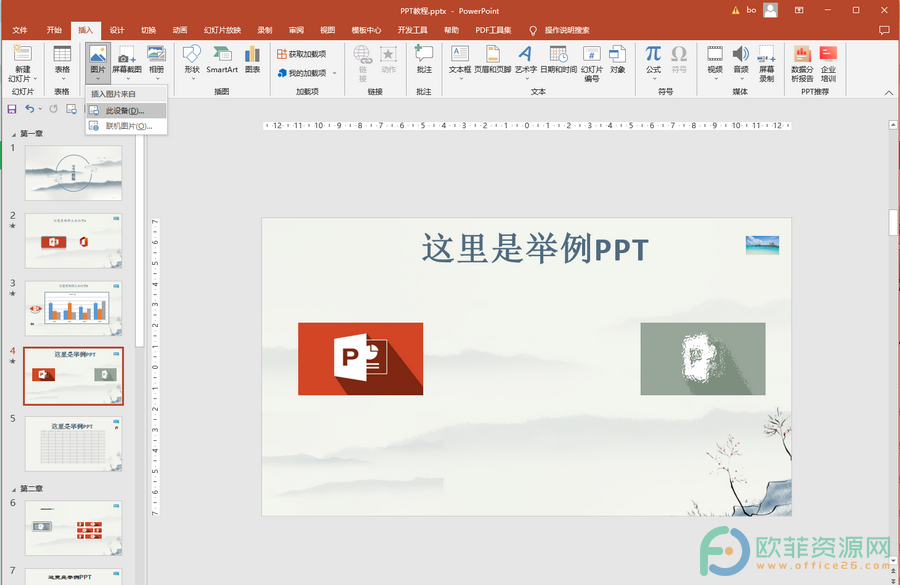Insert Header and Footer (页眉和页脚)
This screenshot has width=900, height=585.
click(x=492, y=60)
